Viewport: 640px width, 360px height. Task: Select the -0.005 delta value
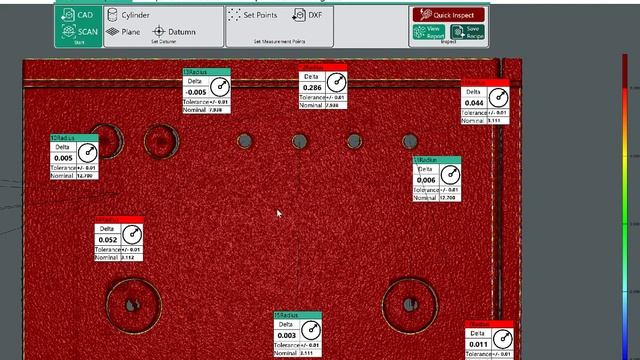click(x=196, y=92)
